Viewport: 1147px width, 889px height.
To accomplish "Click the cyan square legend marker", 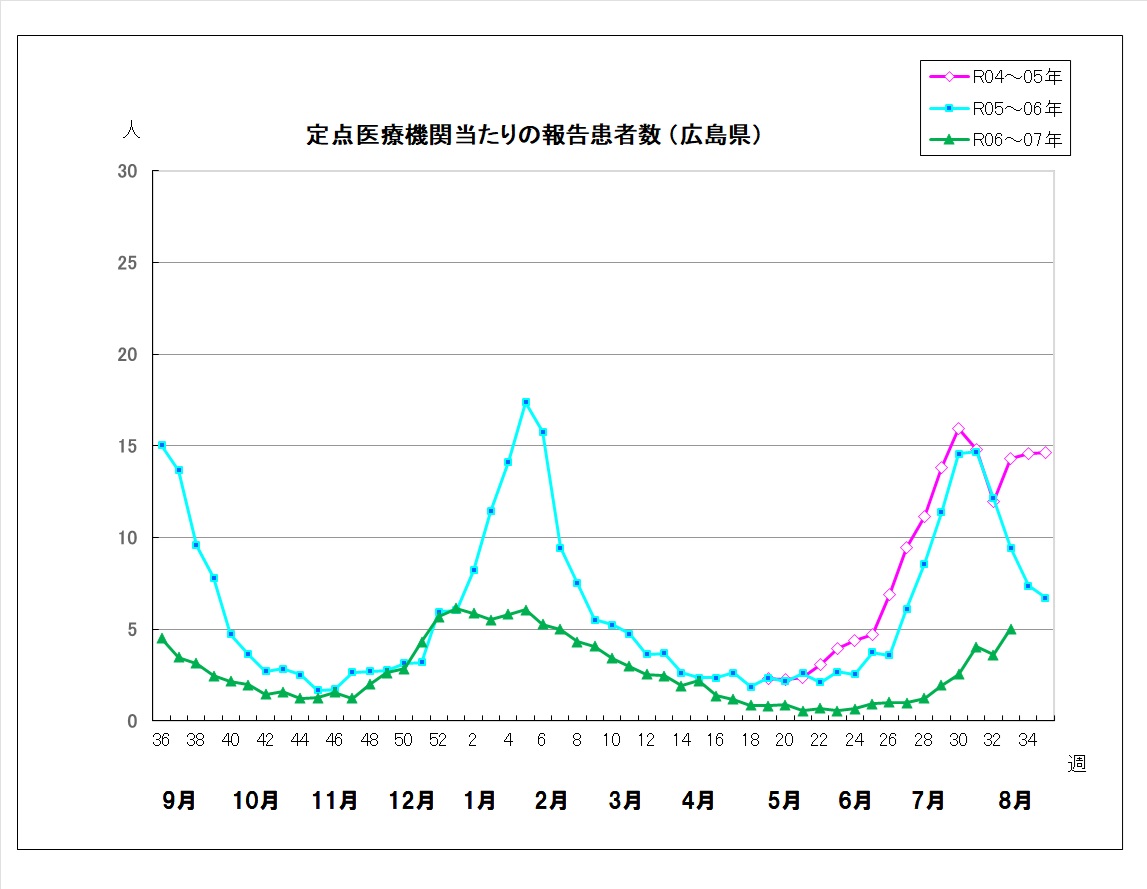I will coord(949,108).
